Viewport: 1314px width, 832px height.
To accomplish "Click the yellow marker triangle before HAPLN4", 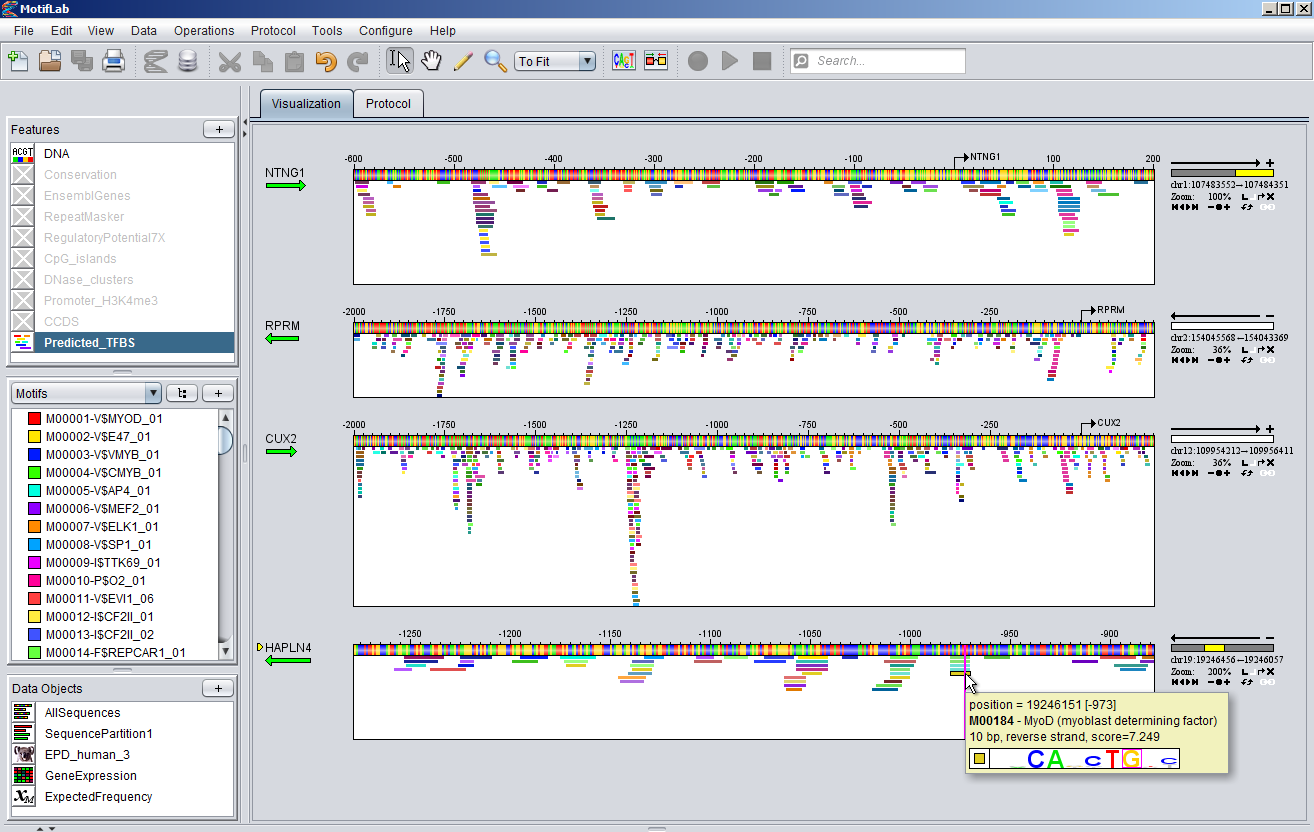I will coord(260,647).
